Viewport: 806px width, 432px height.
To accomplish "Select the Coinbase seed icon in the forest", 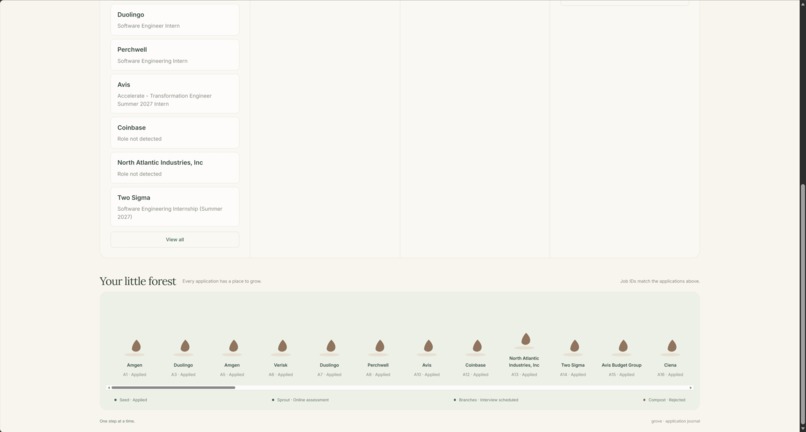I will click(477, 346).
